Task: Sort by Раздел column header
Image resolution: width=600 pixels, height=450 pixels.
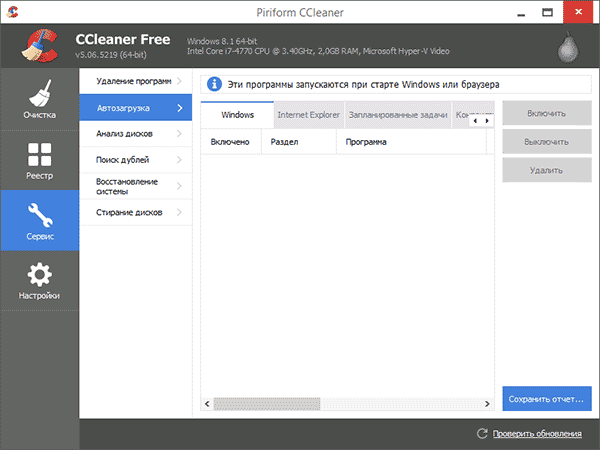Action: click(298, 142)
